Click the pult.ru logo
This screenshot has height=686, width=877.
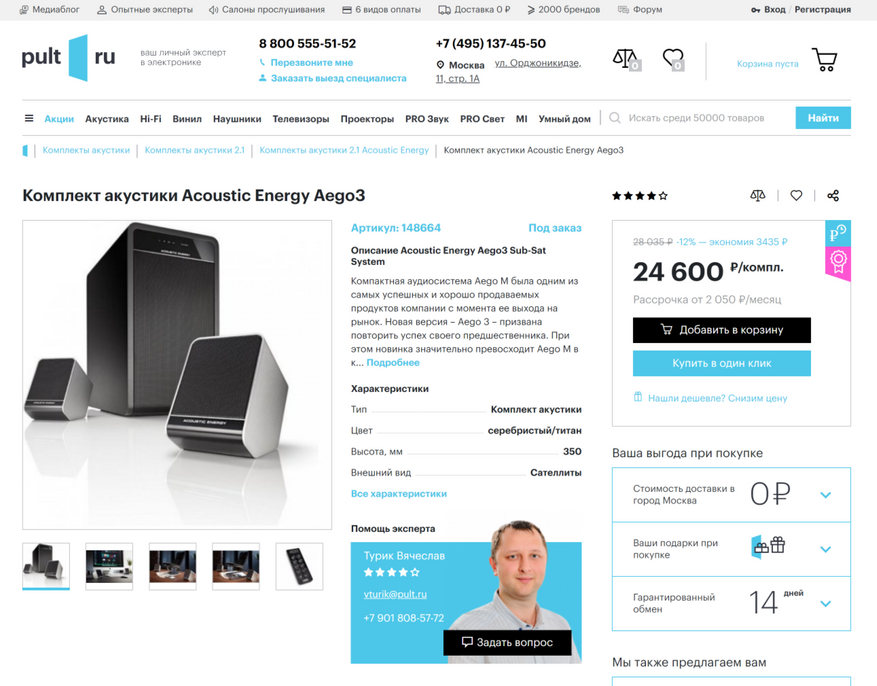tap(68, 58)
